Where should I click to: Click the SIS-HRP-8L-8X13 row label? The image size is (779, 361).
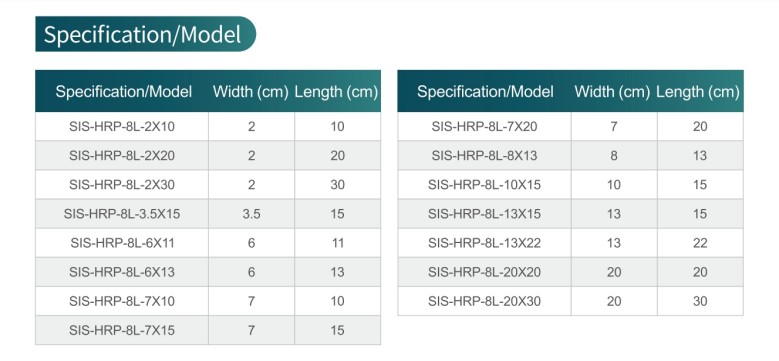[x=484, y=155]
